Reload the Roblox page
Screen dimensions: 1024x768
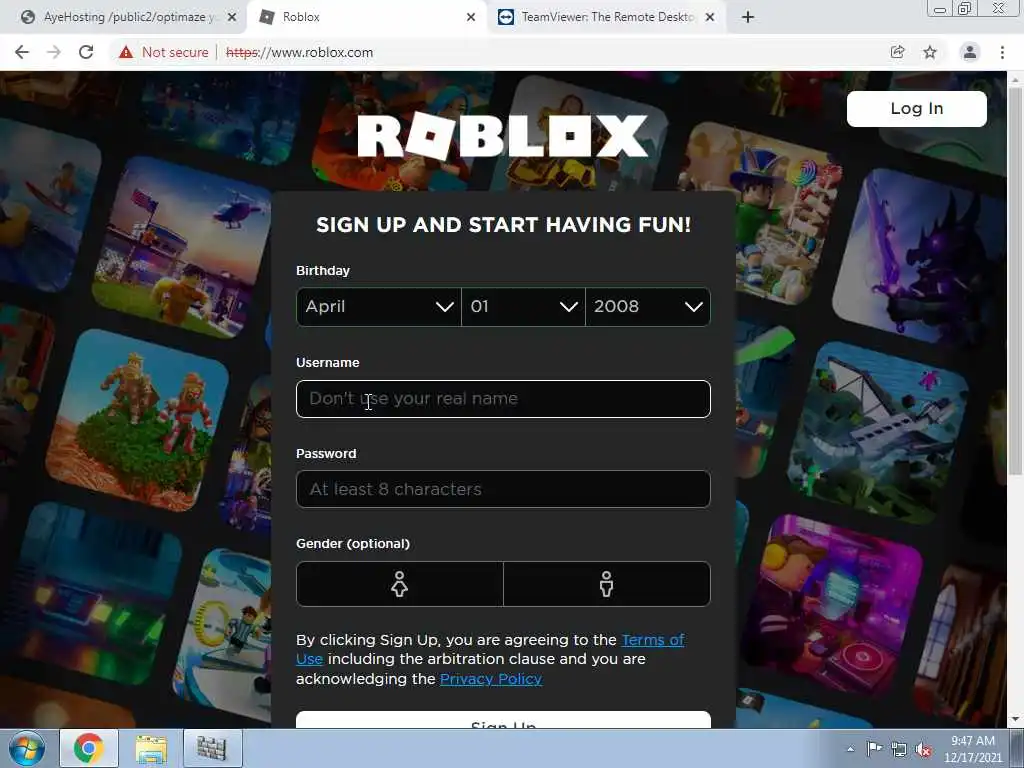(86, 52)
